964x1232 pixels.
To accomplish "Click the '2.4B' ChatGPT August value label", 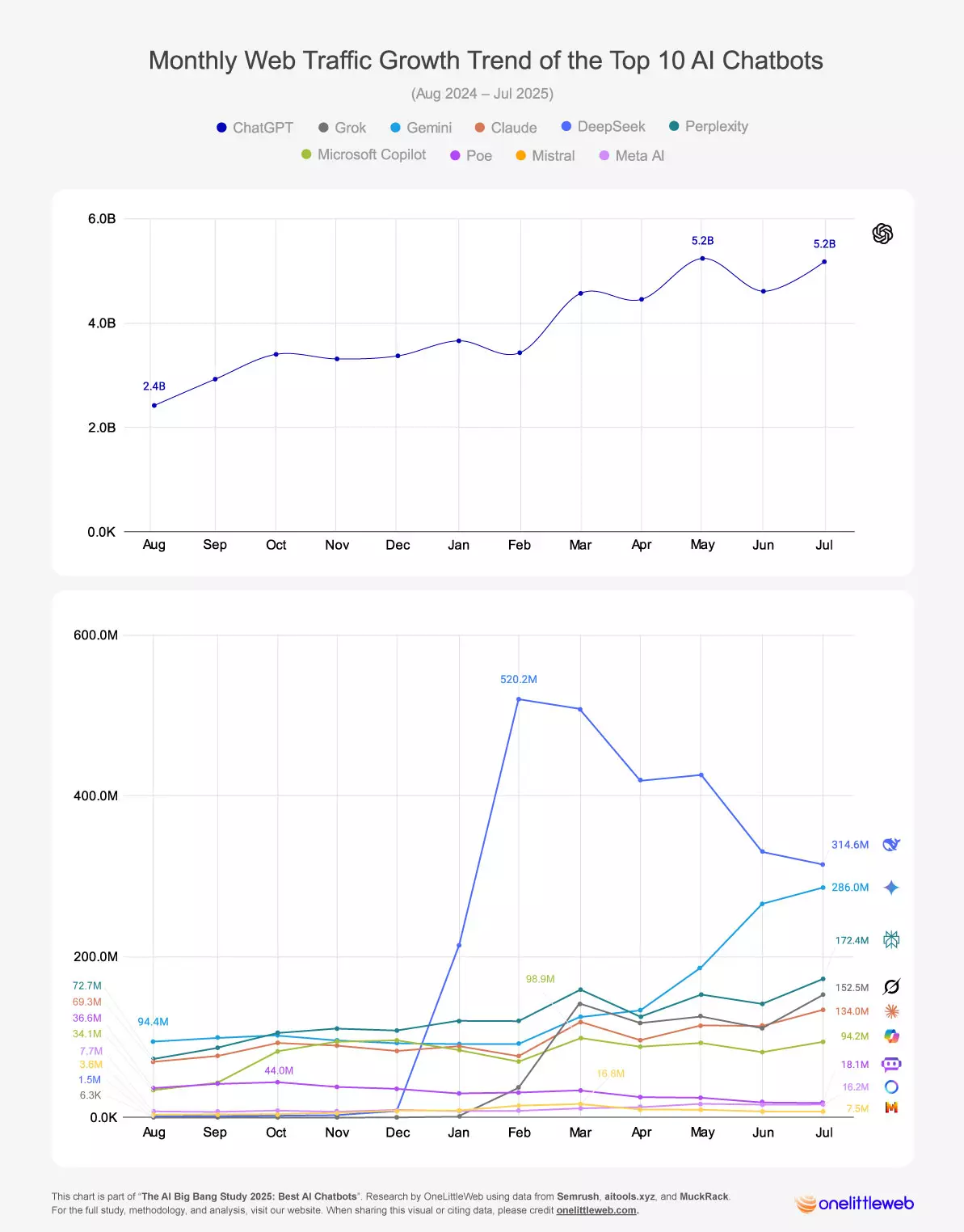I will [x=154, y=386].
